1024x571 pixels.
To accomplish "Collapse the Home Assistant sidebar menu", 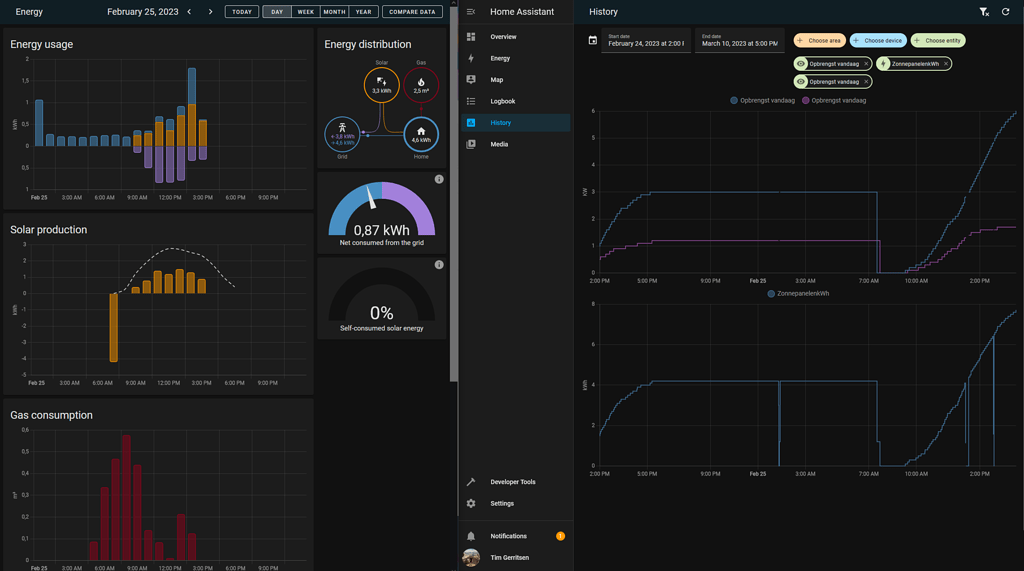I will pos(471,12).
